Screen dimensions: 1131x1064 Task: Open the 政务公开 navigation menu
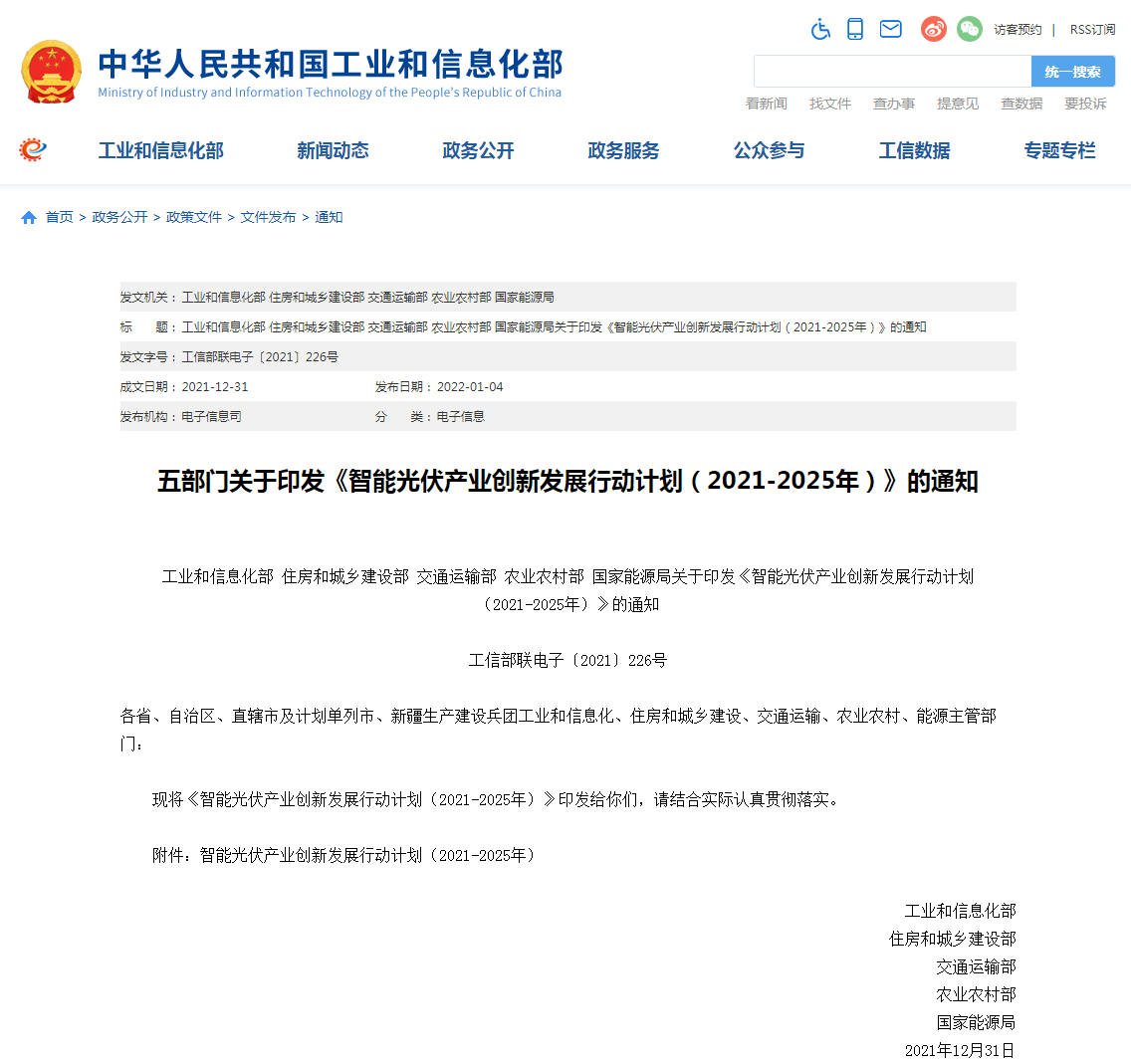click(478, 150)
